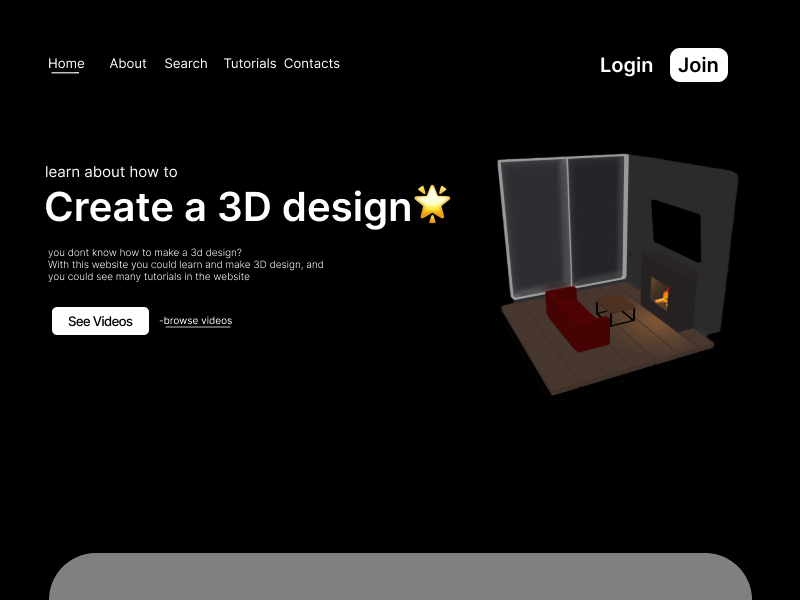Click the Login link
This screenshot has height=600, width=800.
tap(626, 65)
